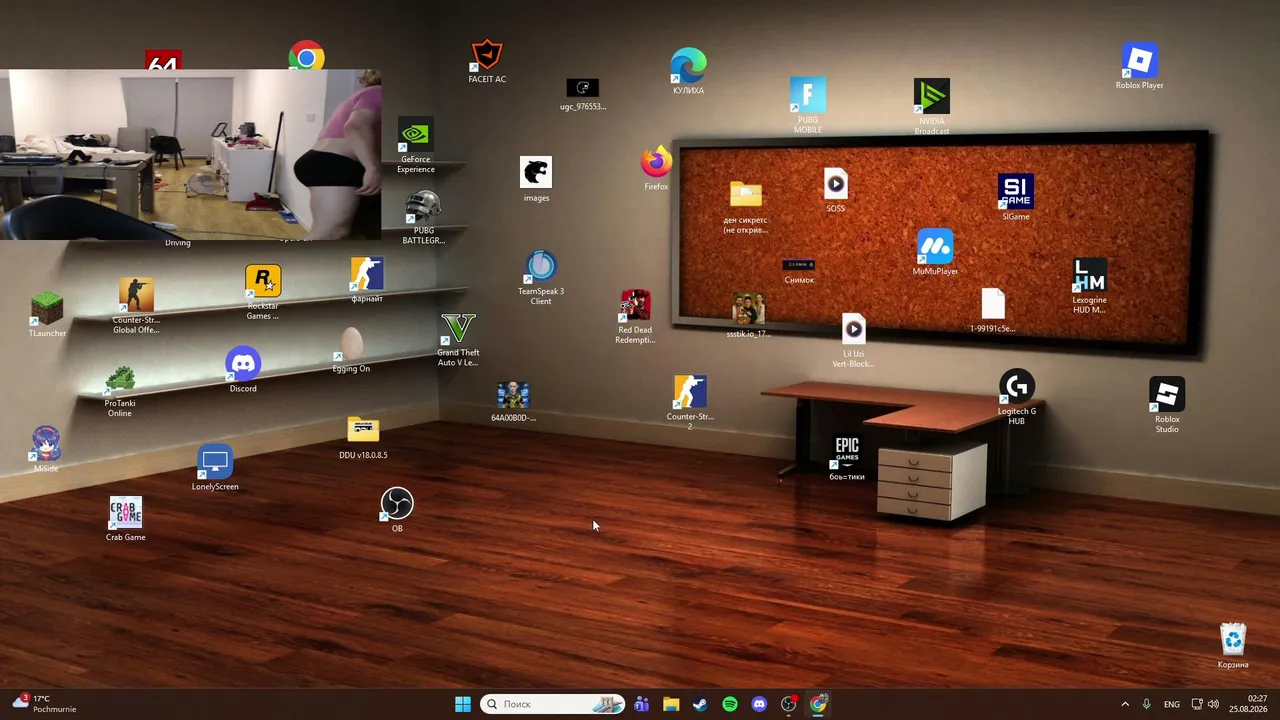Open the taskbar volume control
The height and width of the screenshot is (720, 1280).
(1214, 704)
